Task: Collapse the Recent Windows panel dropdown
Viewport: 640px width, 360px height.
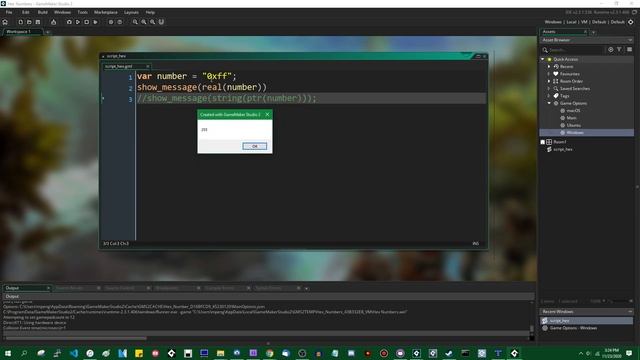Action: [630, 311]
